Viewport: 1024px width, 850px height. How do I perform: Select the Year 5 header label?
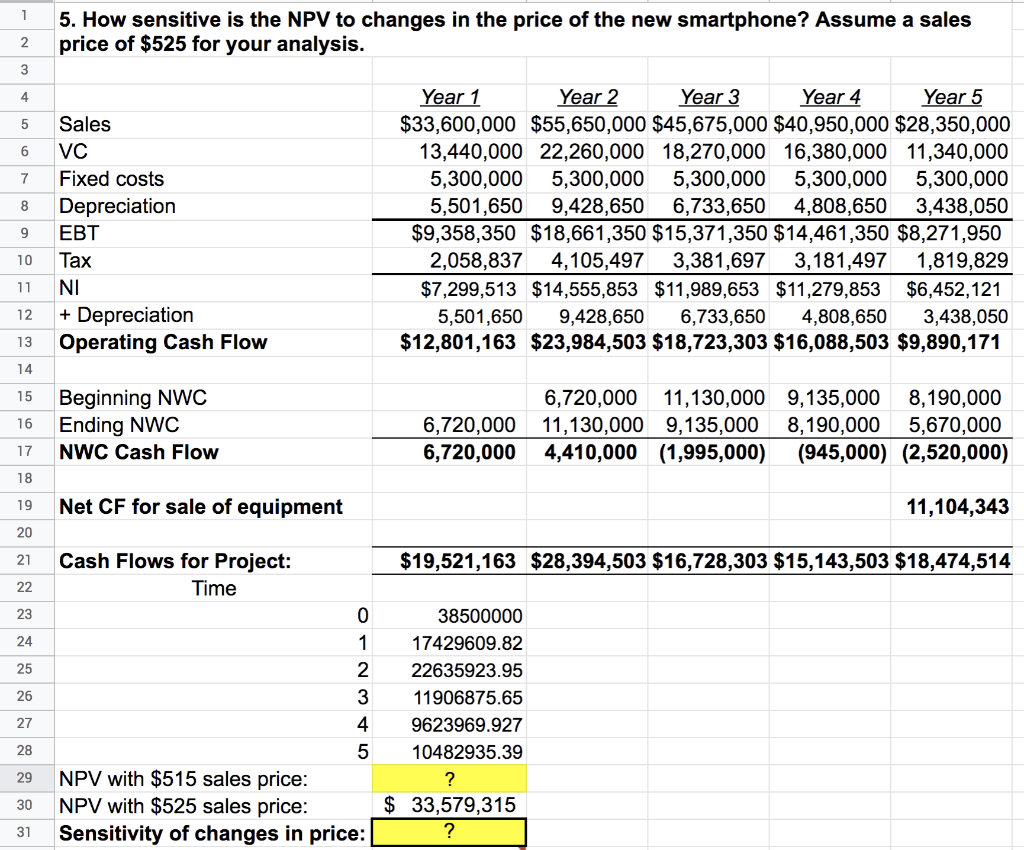950,96
